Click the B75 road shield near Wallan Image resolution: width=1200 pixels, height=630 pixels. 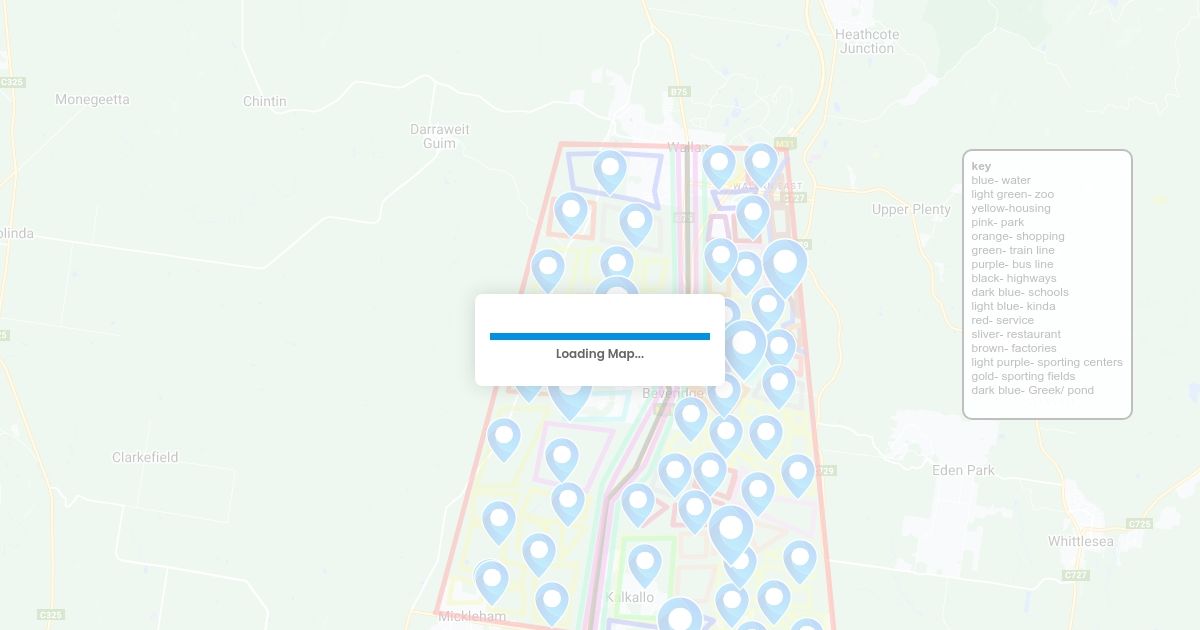tap(679, 91)
